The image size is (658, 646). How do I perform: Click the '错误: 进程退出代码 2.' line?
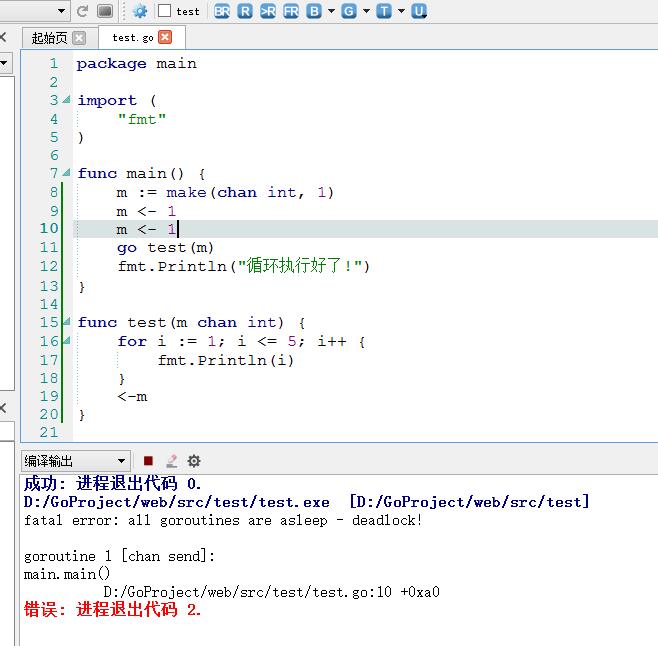click(112, 609)
